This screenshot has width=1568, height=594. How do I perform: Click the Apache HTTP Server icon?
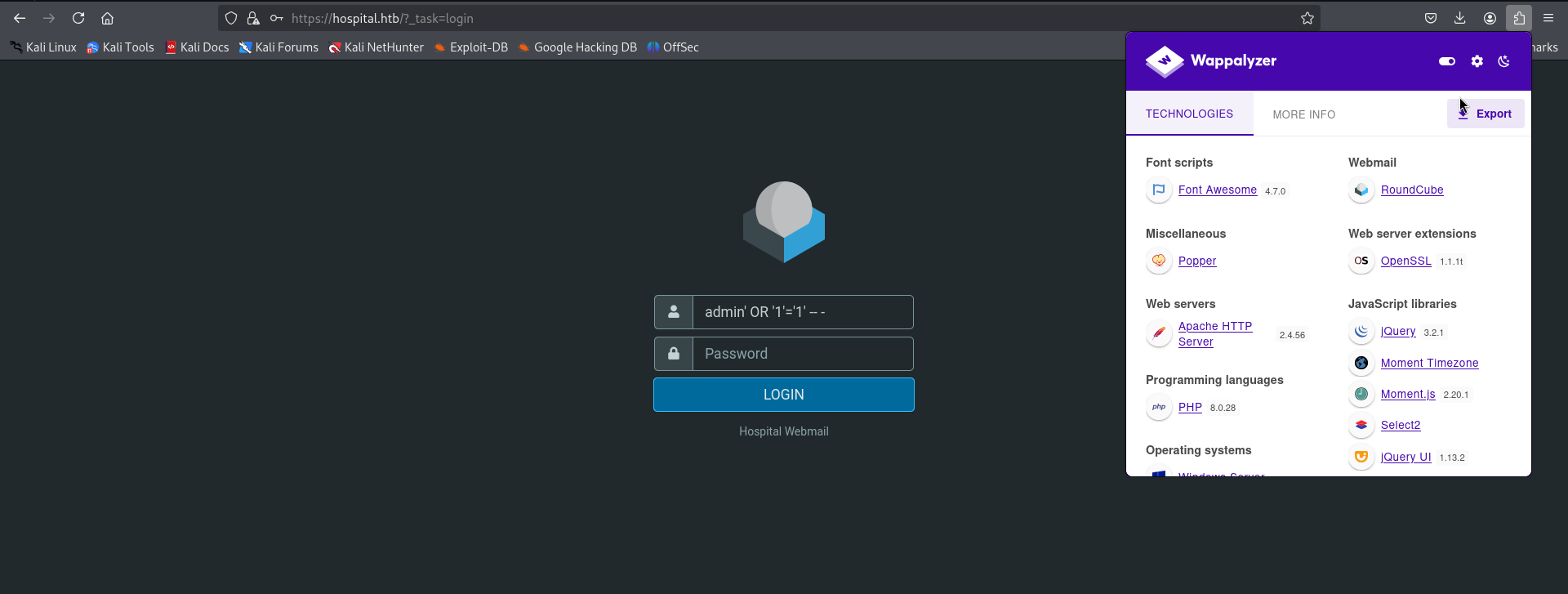(x=1158, y=333)
